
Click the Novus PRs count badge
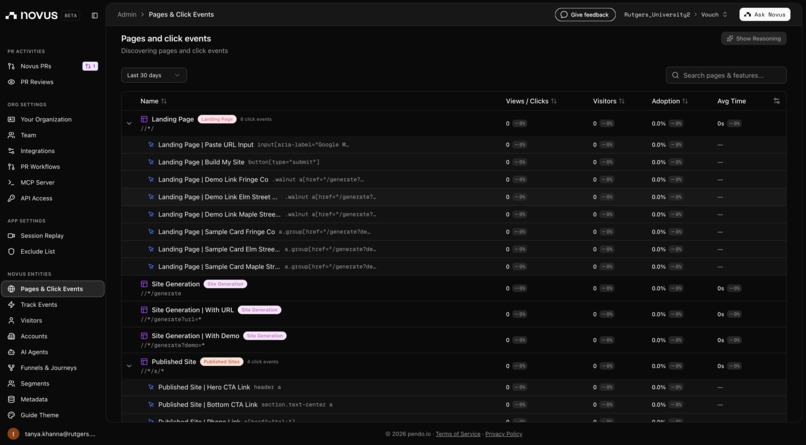90,66
